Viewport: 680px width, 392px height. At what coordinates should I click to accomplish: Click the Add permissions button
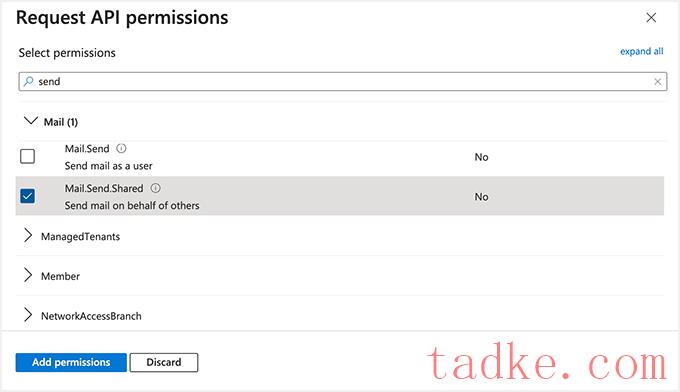pos(71,363)
